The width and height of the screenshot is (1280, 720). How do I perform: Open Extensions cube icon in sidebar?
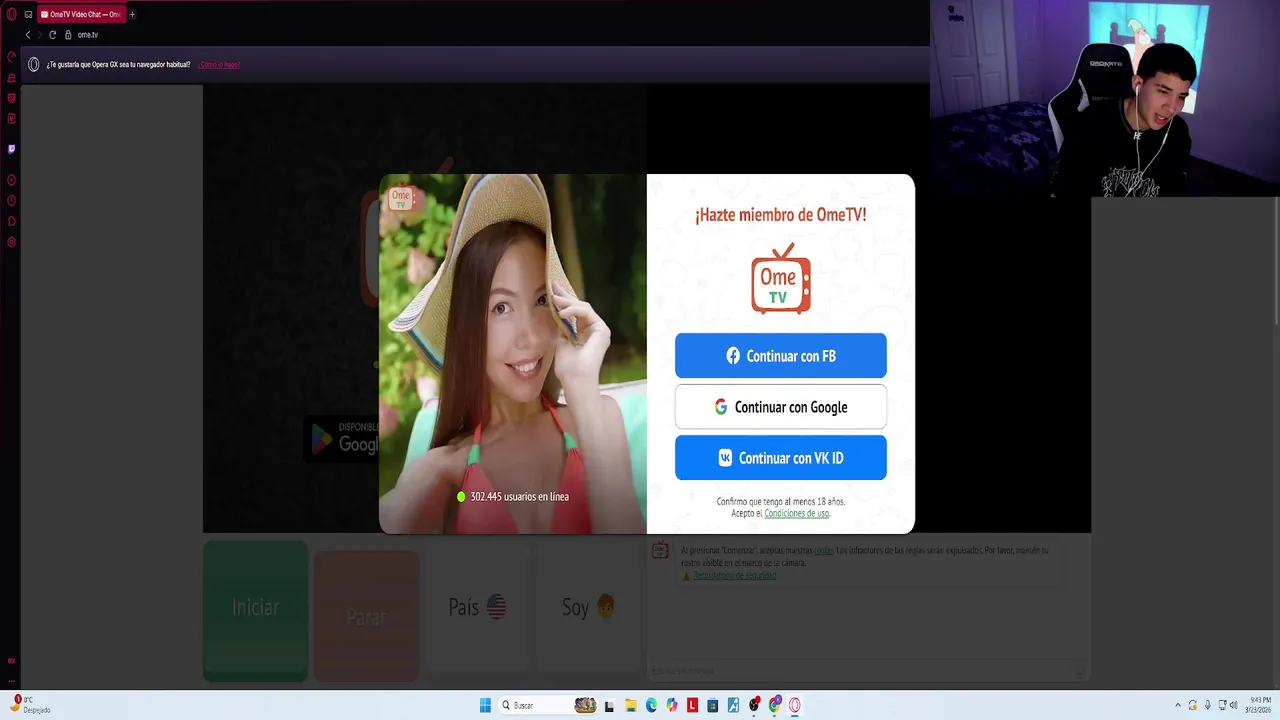point(11,221)
